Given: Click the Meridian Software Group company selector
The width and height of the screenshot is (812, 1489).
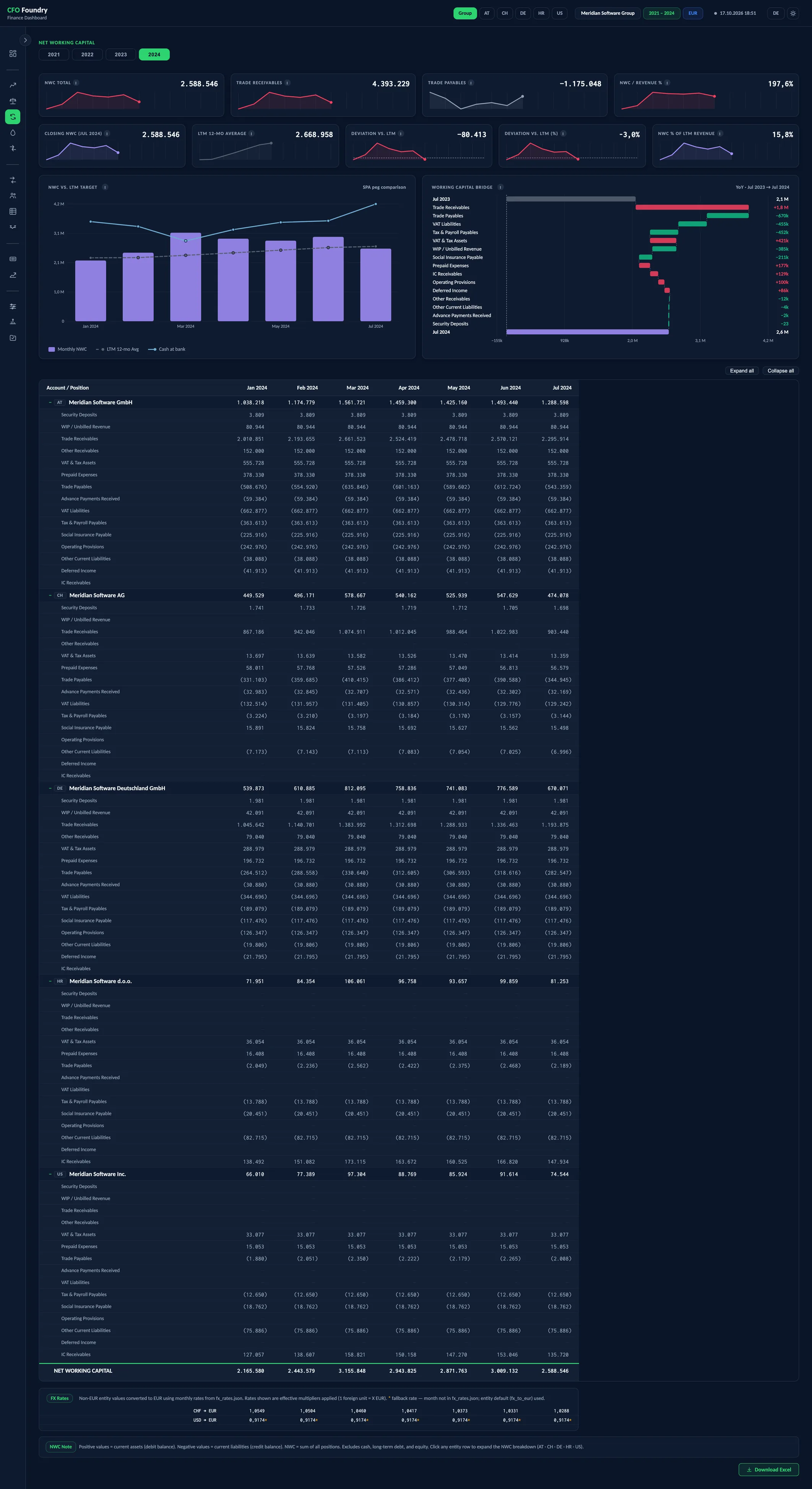Looking at the screenshot, I should 607,13.
